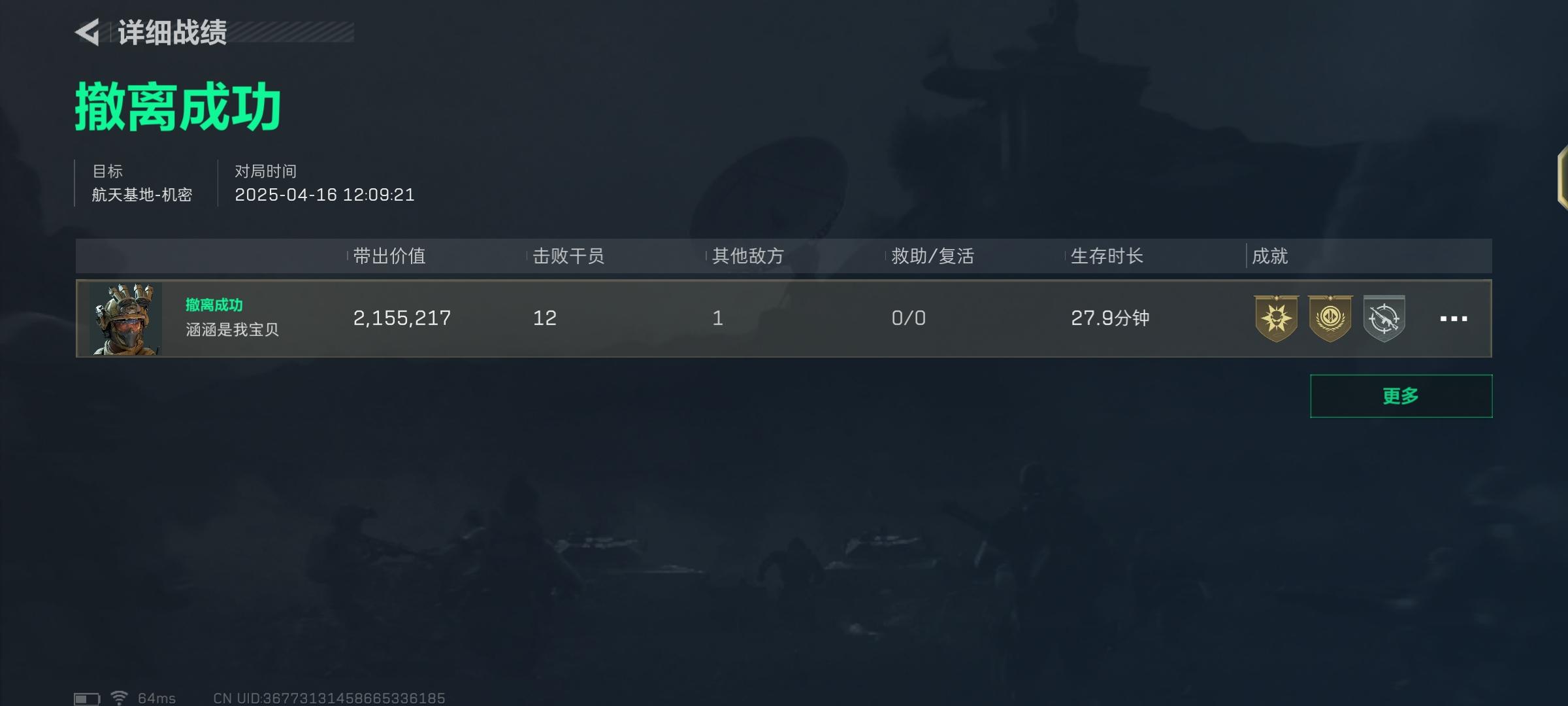The height and width of the screenshot is (706, 1568).
Task: Click the Wi-Fi signal icon
Action: (119, 698)
